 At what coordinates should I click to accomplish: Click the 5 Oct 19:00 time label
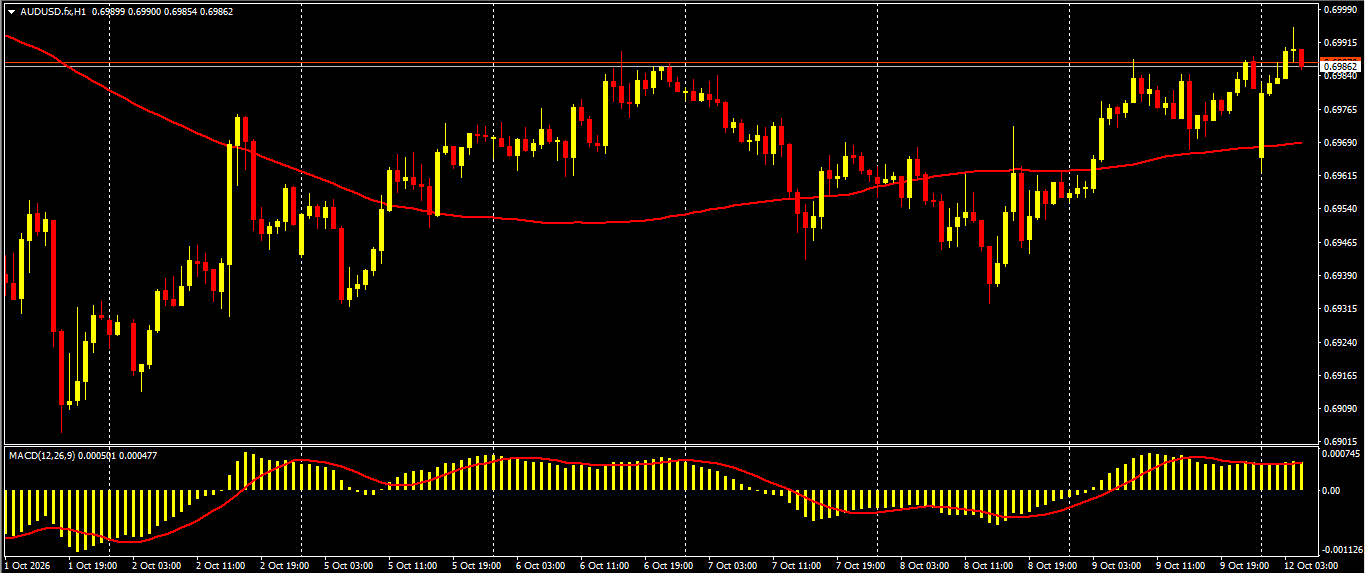point(476,565)
